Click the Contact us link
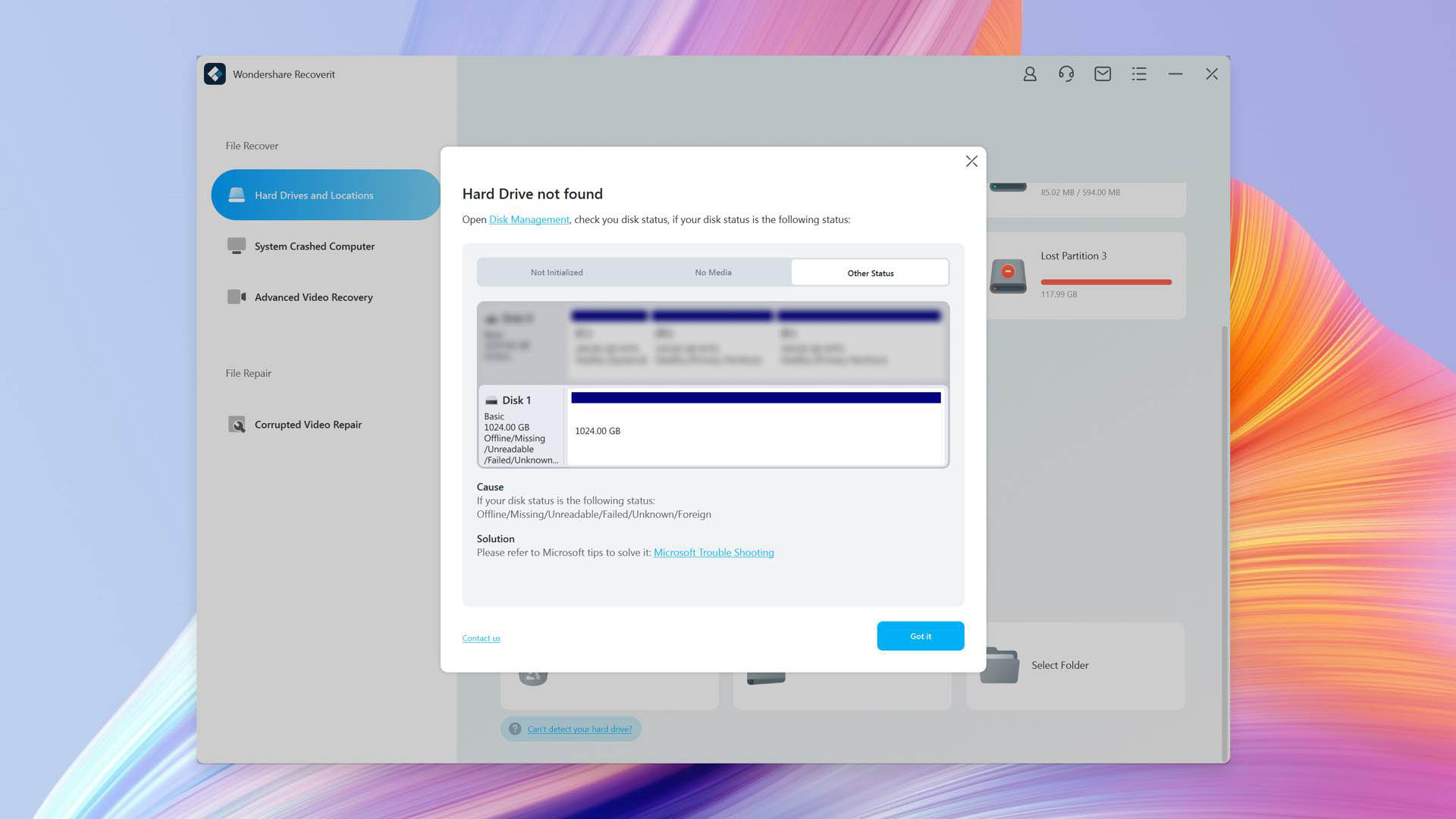Screen dimensions: 1456x819 click(x=481, y=638)
